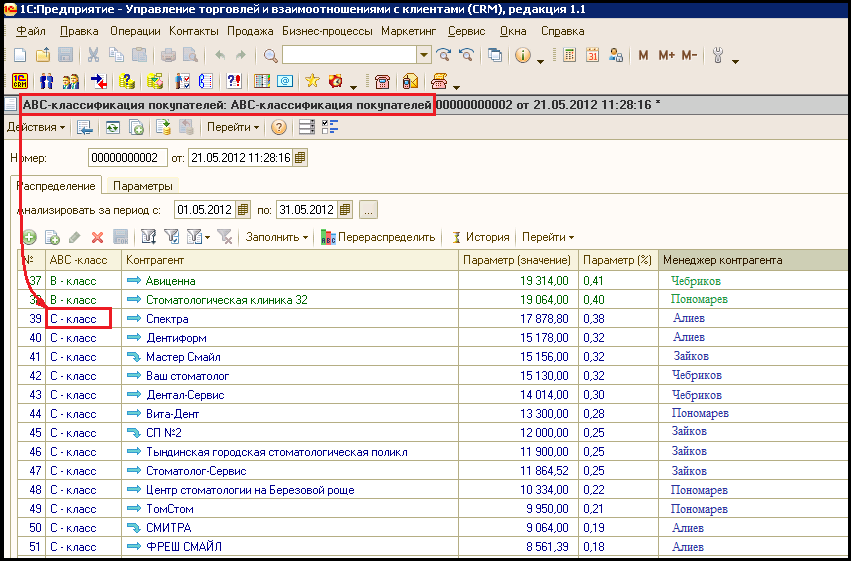This screenshot has height=561, width=851.
Task: Click the Параметр (значение) column header
Action: (x=518, y=260)
